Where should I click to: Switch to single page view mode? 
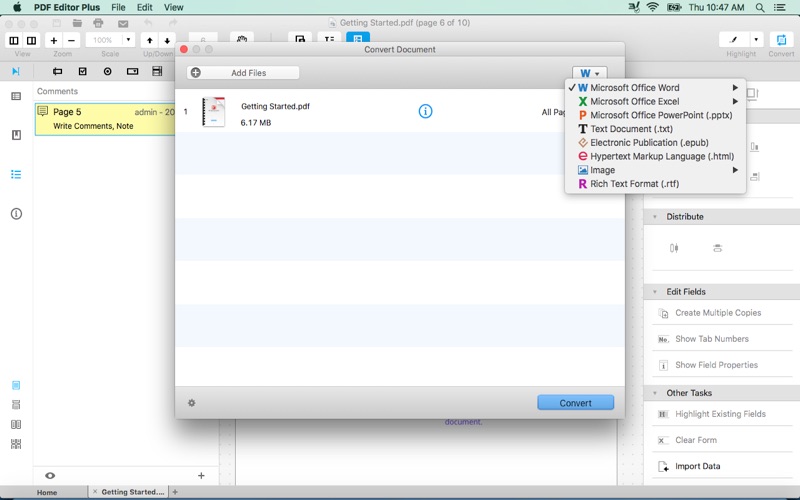16,385
